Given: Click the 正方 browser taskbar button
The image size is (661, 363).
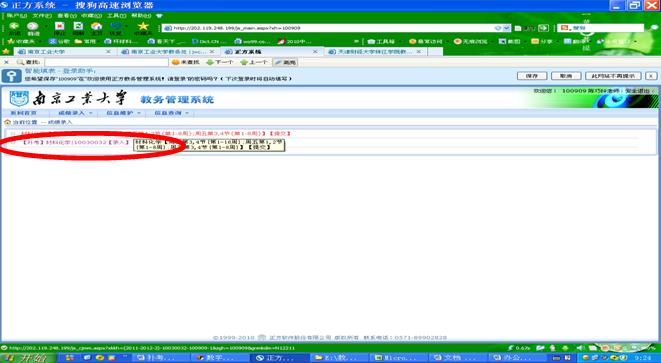Looking at the screenshot, I should pos(280,358).
